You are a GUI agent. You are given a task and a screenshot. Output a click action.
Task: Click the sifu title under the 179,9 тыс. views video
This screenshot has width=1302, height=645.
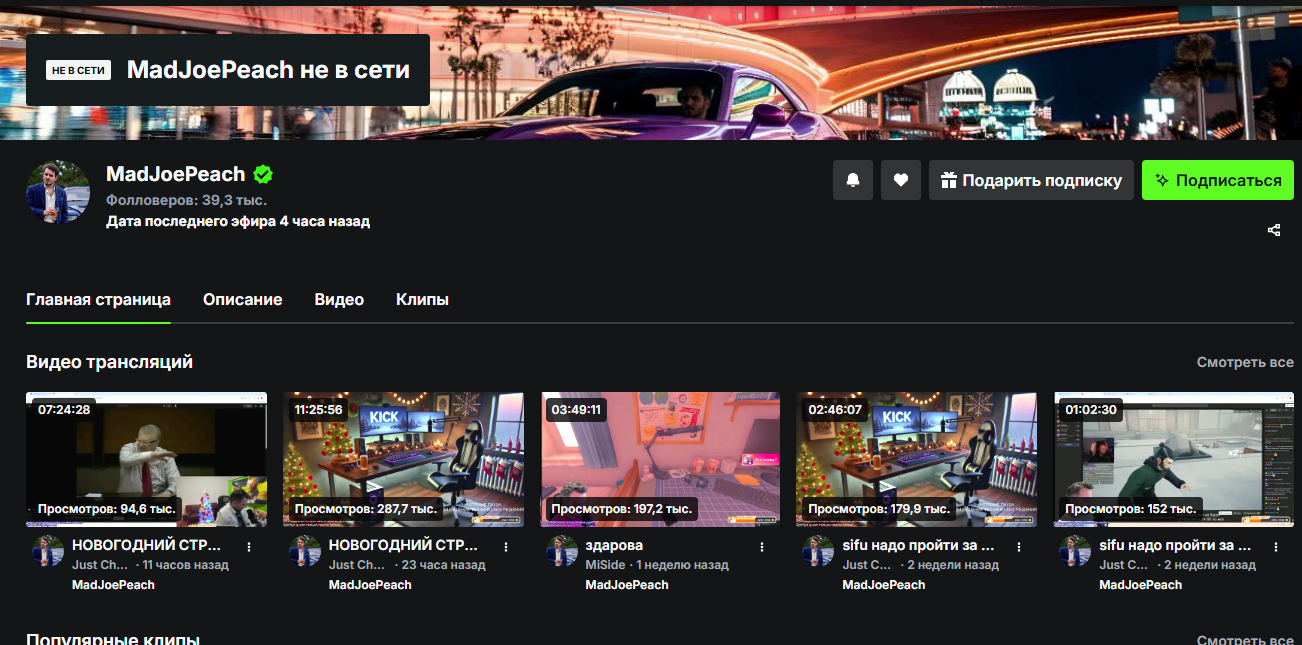click(x=919, y=546)
